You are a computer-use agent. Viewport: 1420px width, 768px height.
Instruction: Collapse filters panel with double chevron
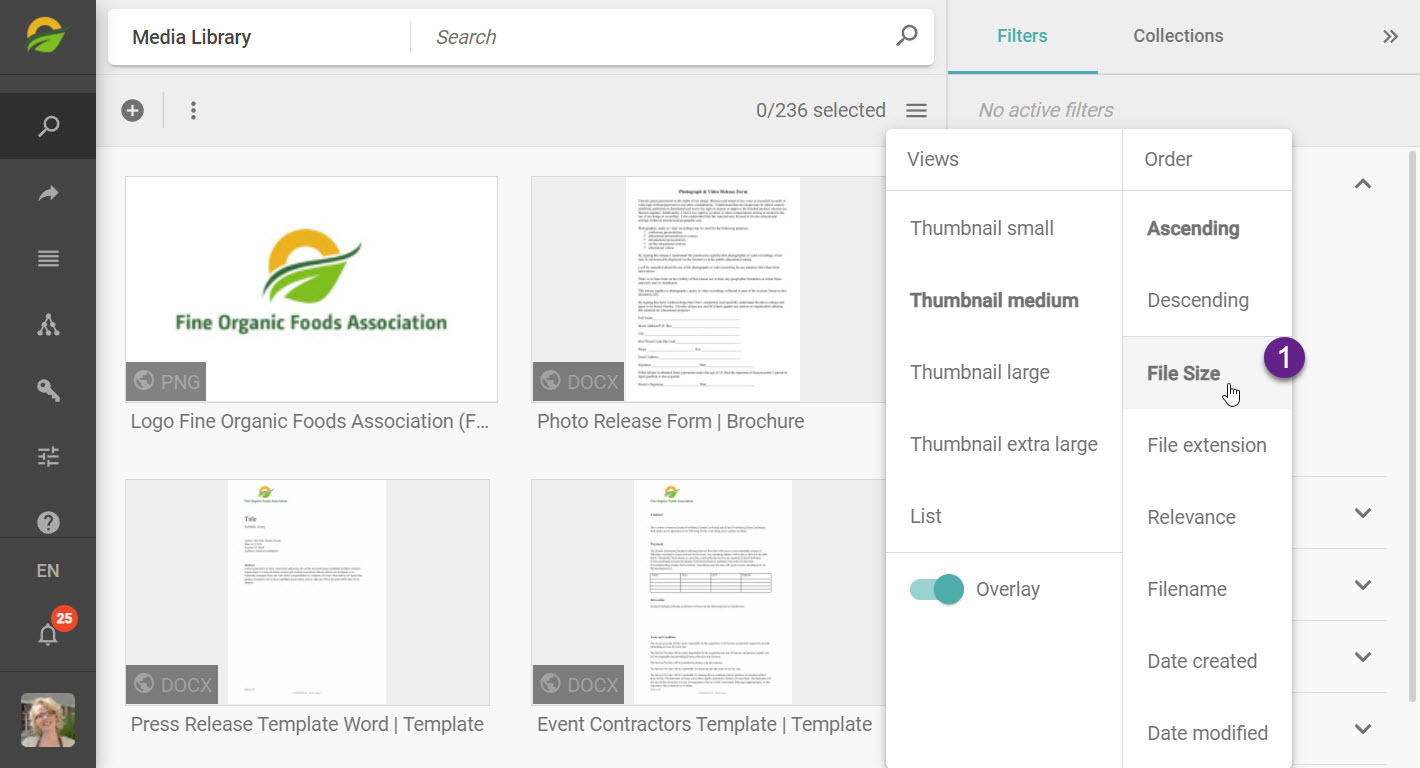tap(1390, 37)
